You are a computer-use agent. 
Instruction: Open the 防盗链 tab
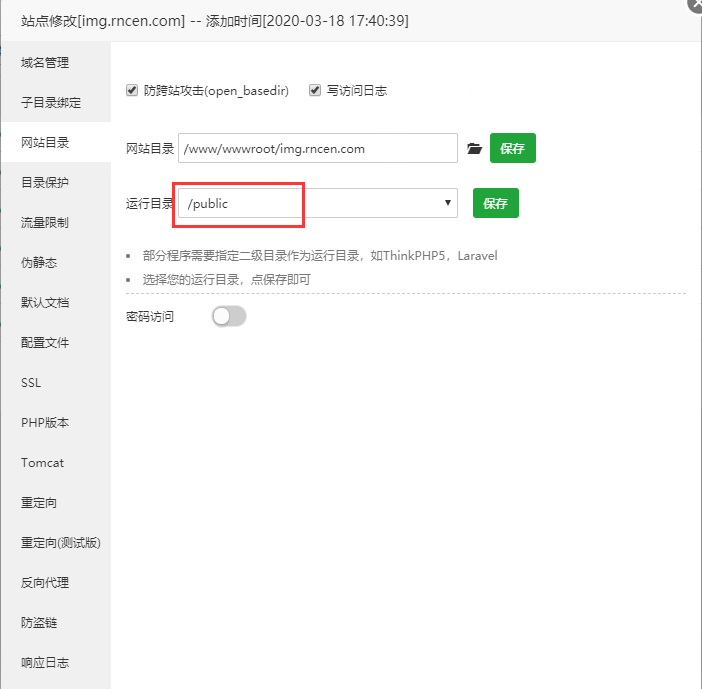tap(56, 622)
